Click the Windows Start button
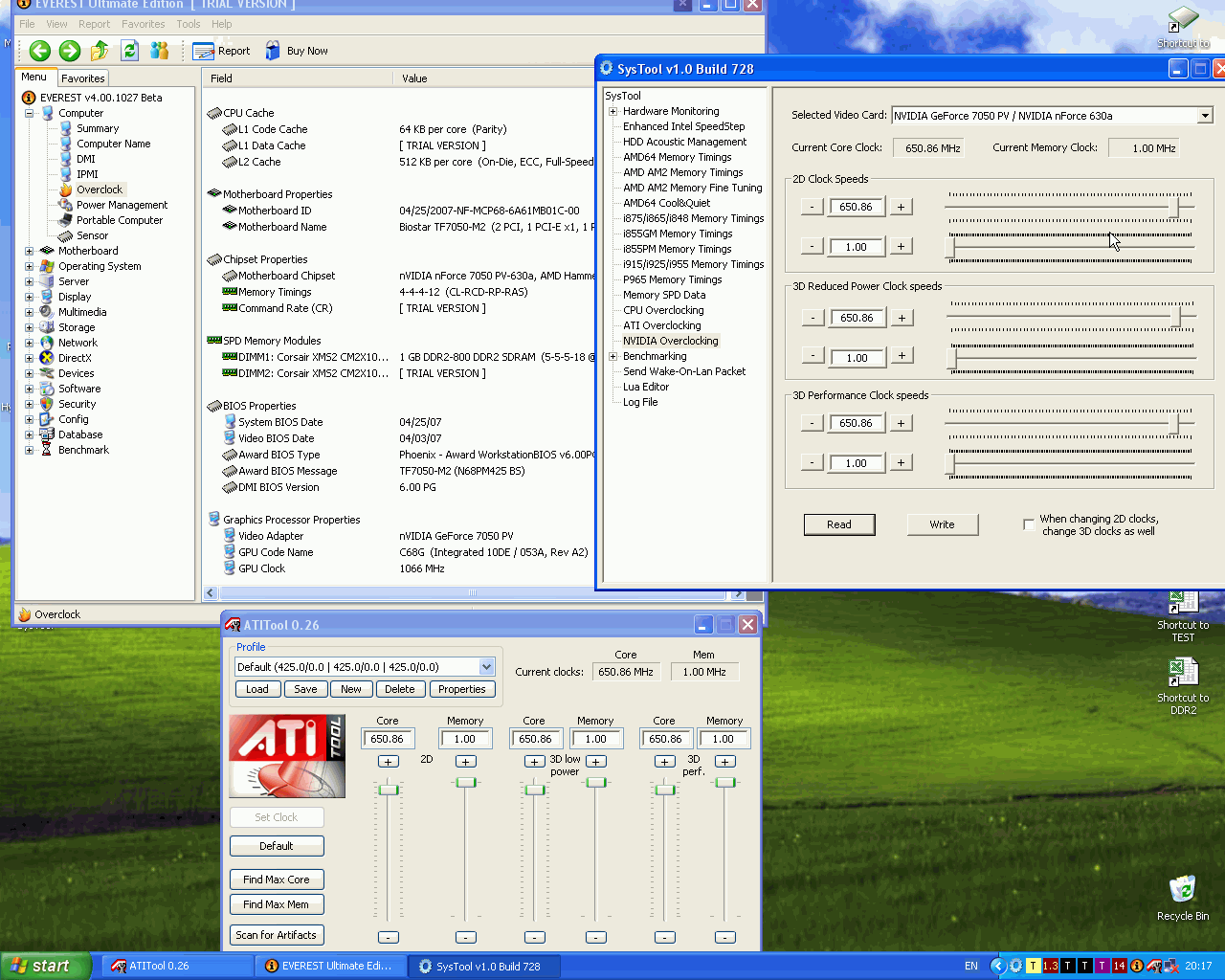The width and height of the screenshot is (1225, 980). (x=47, y=966)
